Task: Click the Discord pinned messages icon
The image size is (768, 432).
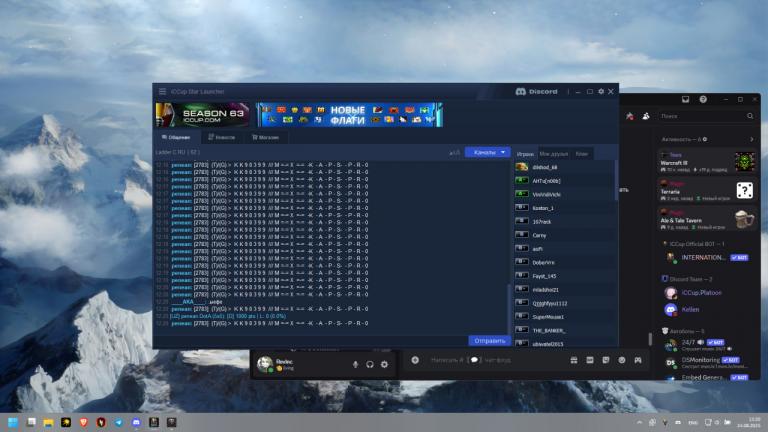Action: [x=629, y=116]
